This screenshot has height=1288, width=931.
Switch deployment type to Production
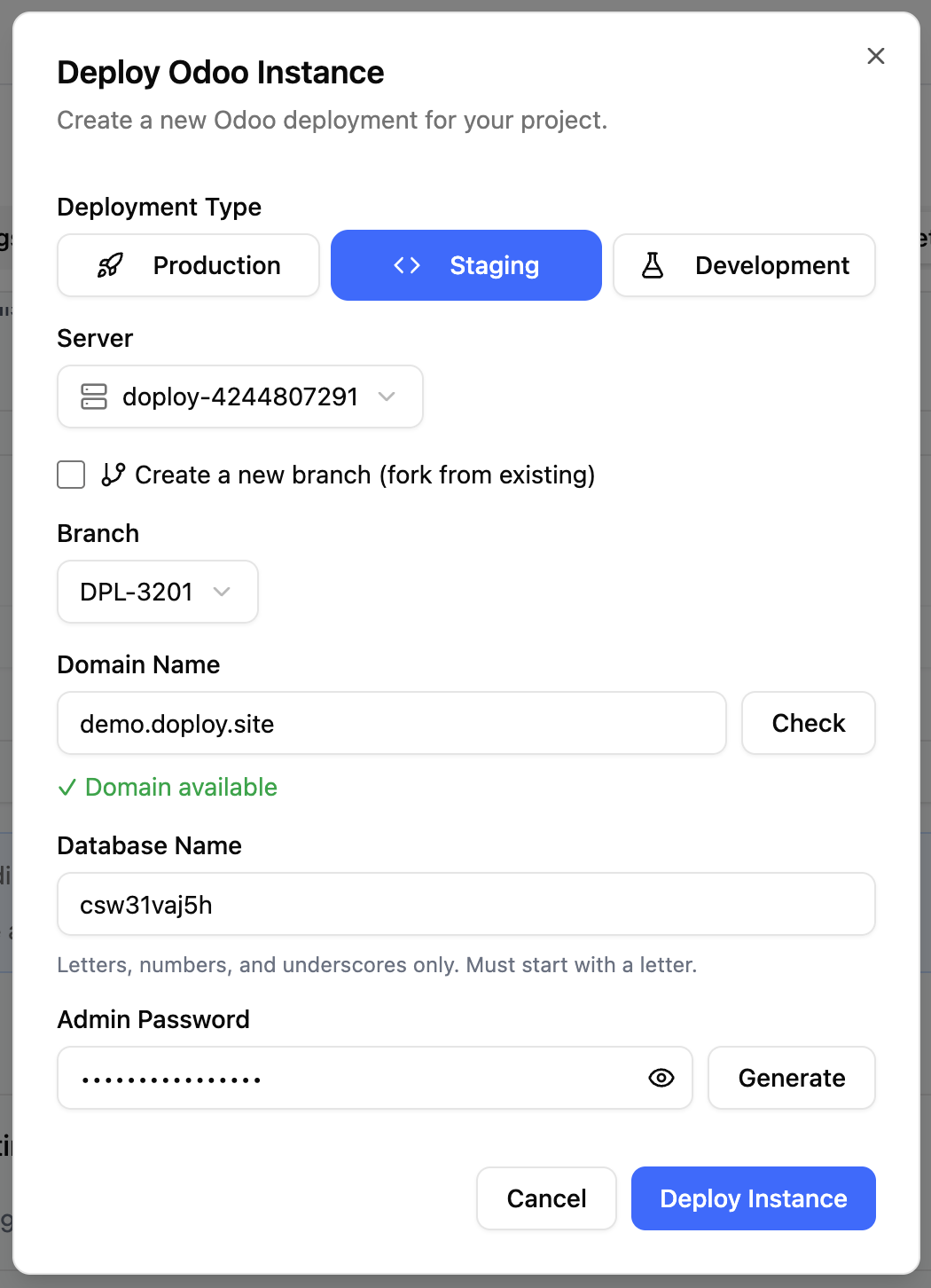pos(187,264)
